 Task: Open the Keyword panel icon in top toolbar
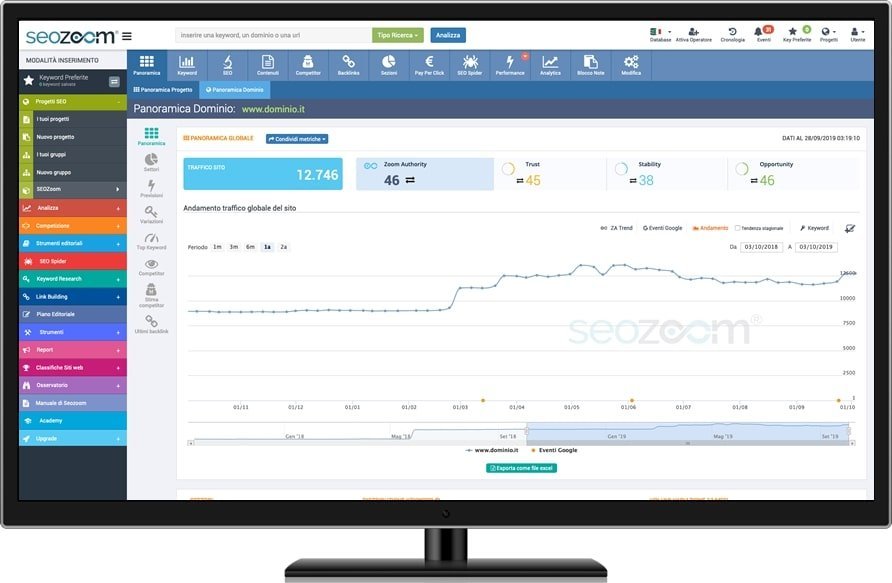point(187,65)
